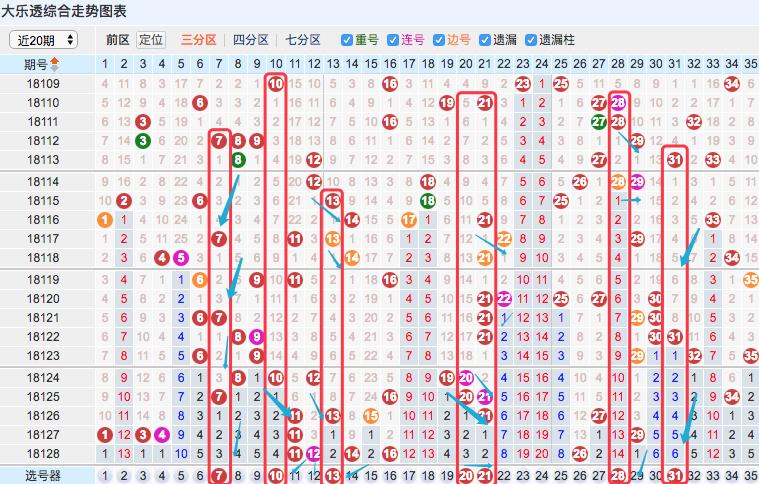
Task: Uncheck the 重号 checkbox
Action: (347, 40)
